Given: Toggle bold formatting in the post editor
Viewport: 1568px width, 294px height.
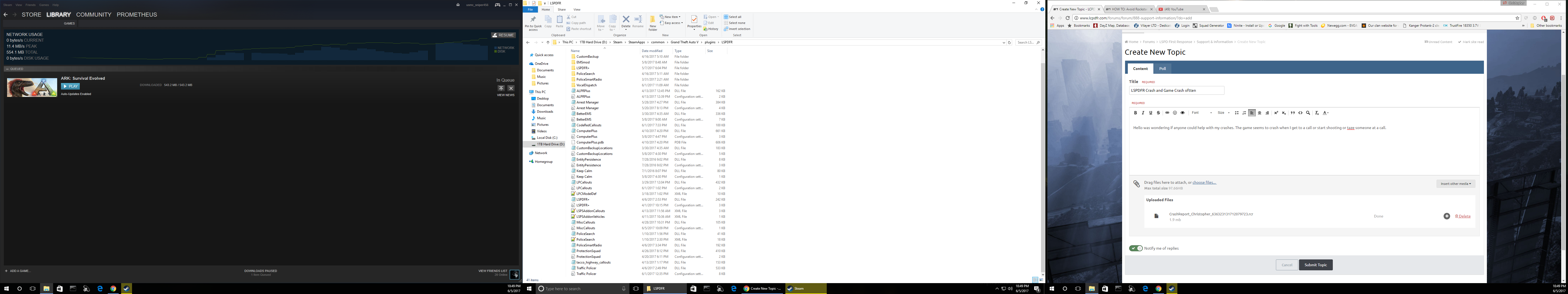Looking at the screenshot, I should (x=1135, y=113).
